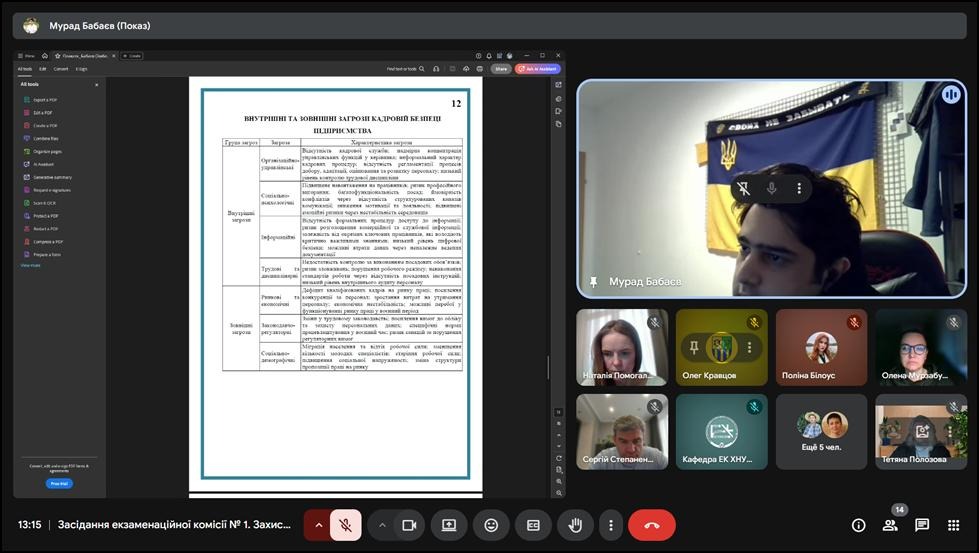The width and height of the screenshot is (979, 553).
Task: Open meeting details info icon
Action: click(858, 525)
